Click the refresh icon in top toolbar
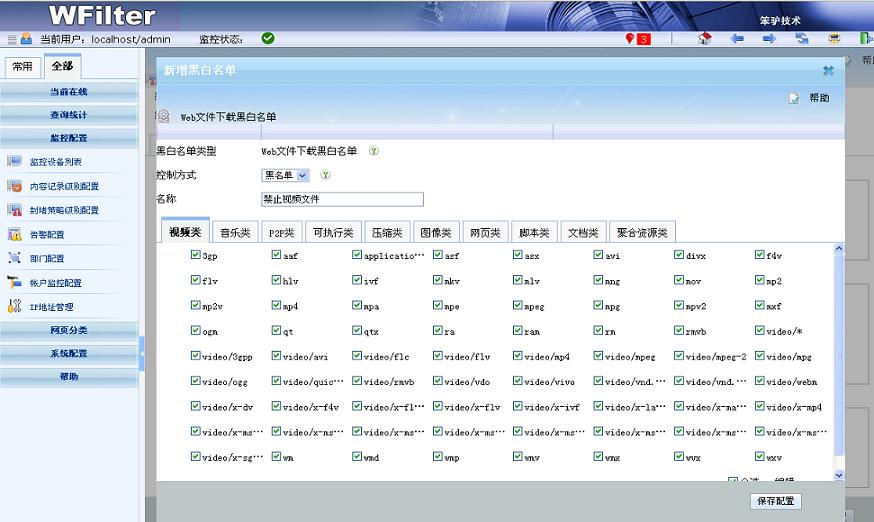This screenshot has width=874, height=522. click(802, 39)
